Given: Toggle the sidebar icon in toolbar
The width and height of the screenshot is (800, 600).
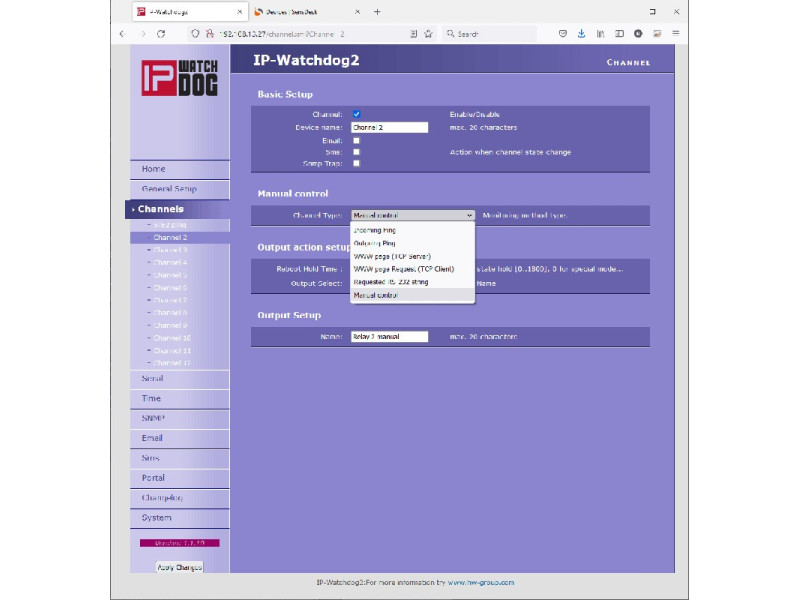Looking at the screenshot, I should (619, 34).
